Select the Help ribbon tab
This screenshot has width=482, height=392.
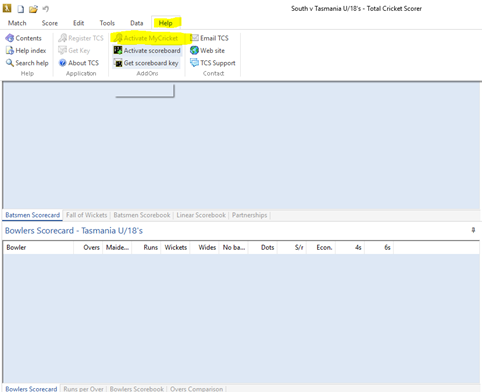(x=166, y=23)
